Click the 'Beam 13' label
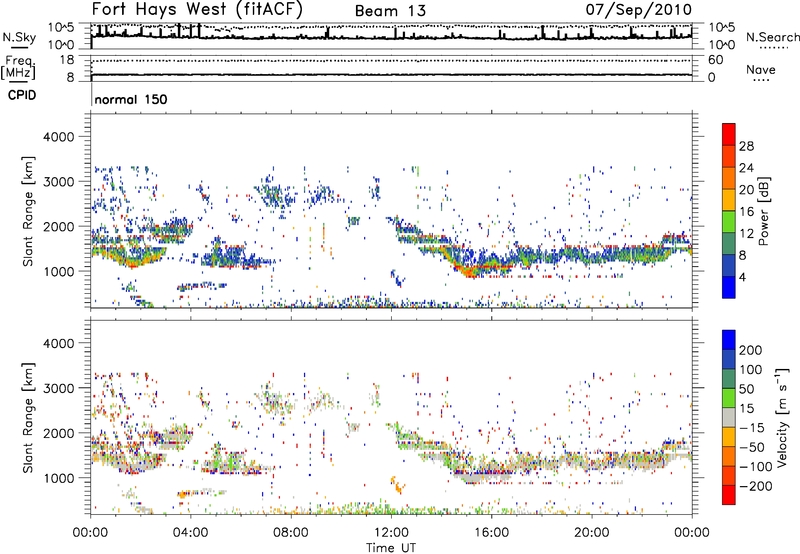Screen dimensions: 800x554 point(390,11)
